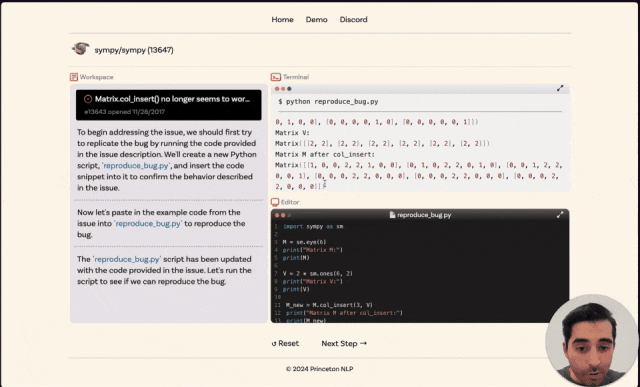
Task: Click the Workspace panel label
Action: tap(97, 77)
